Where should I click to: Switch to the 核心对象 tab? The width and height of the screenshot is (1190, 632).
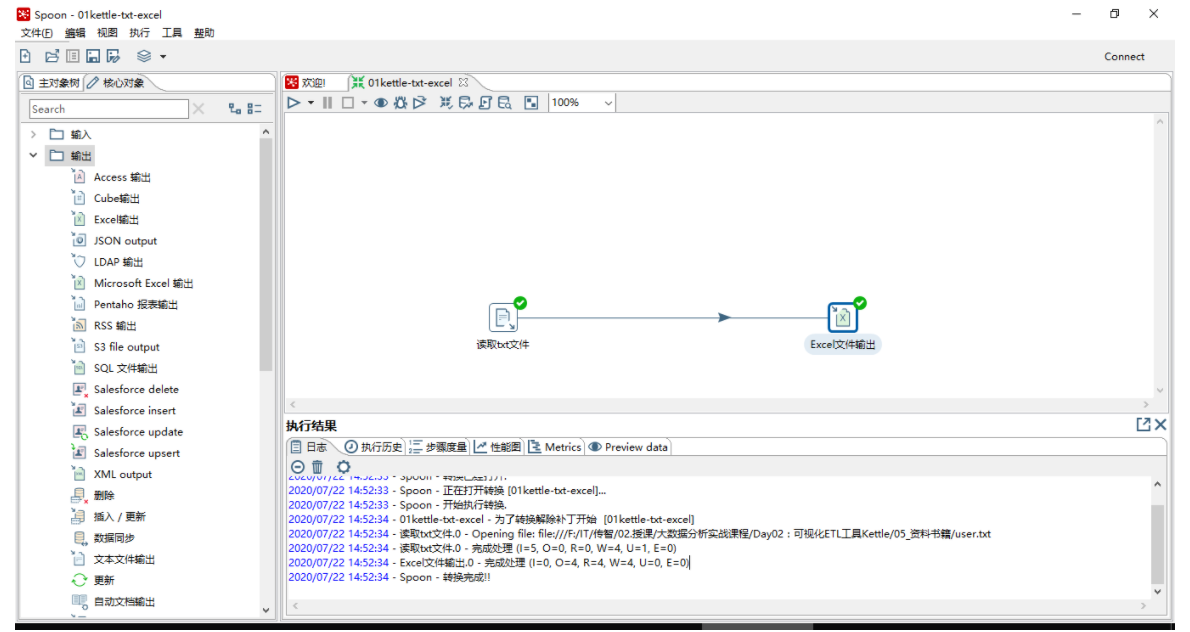[116, 83]
